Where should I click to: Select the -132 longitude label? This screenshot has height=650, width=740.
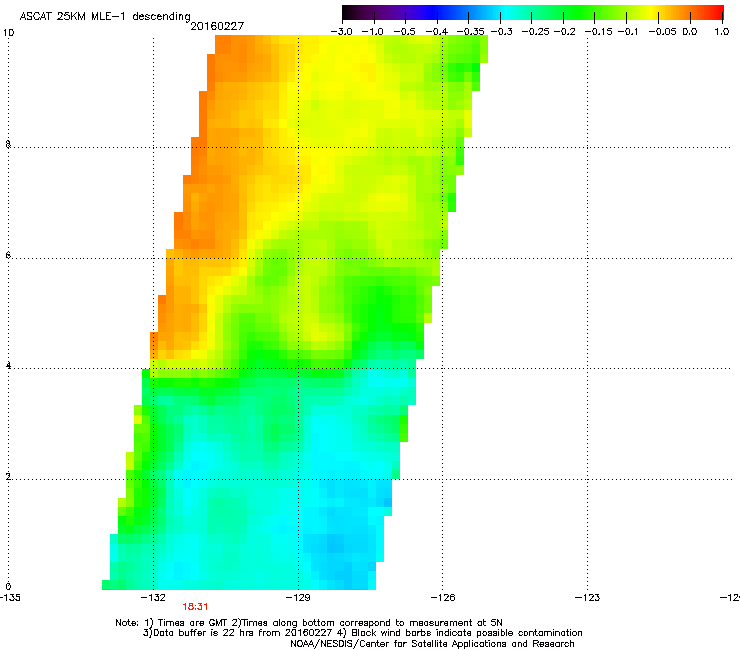(153, 598)
